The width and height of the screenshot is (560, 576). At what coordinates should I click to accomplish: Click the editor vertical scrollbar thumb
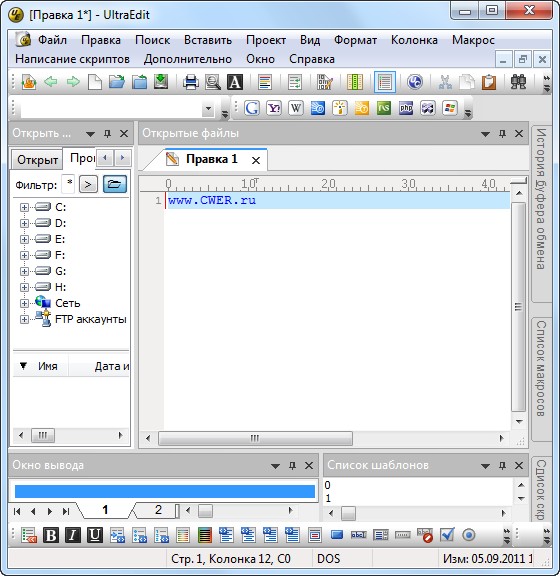tap(518, 307)
